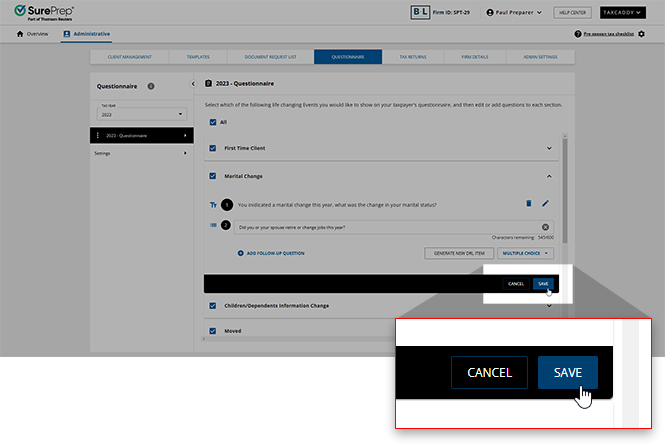Screen dimensions: 665x446
Task: Collapse the Marital Change section
Action: click(549, 176)
